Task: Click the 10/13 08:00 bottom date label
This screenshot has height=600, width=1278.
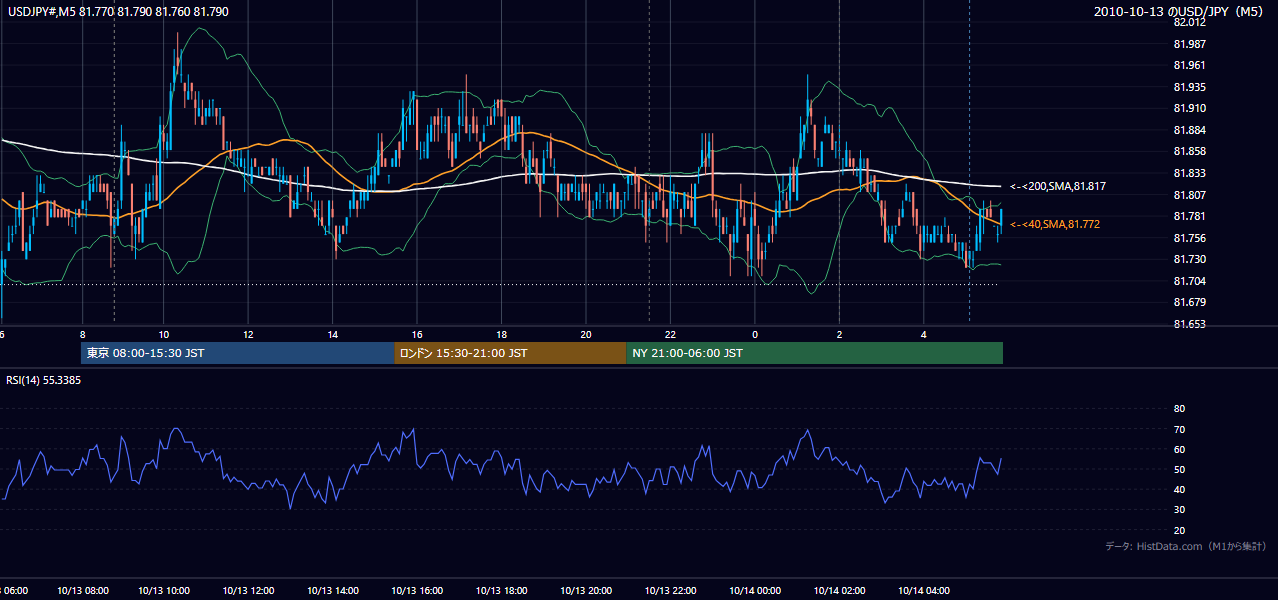Action: pyautogui.click(x=83, y=591)
